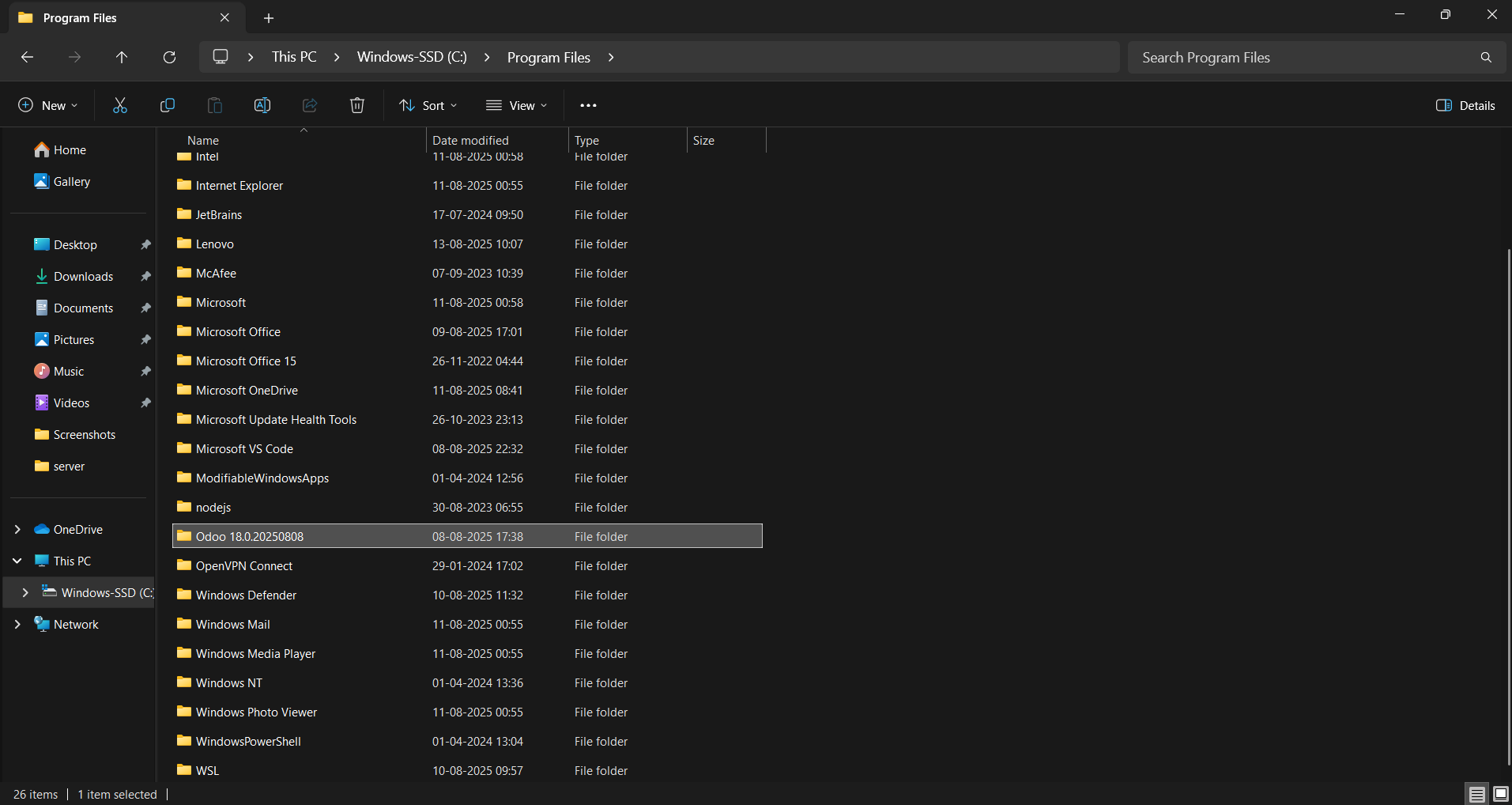Select the nodejs folder
Viewport: 1512px width, 805px height.
(467, 508)
